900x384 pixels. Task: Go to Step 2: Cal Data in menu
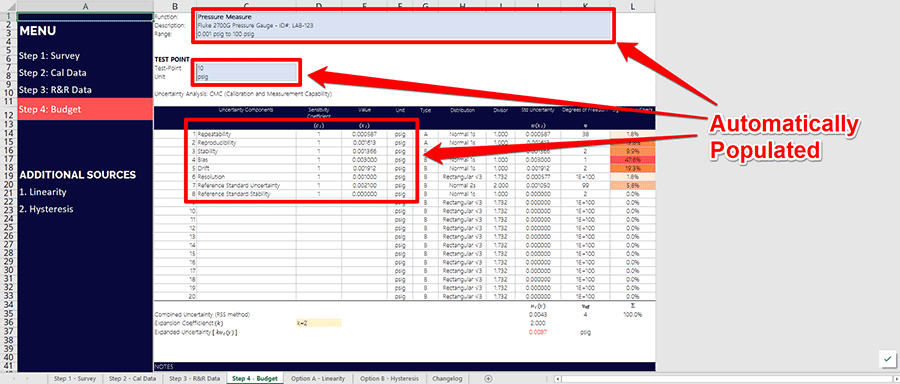(x=52, y=73)
